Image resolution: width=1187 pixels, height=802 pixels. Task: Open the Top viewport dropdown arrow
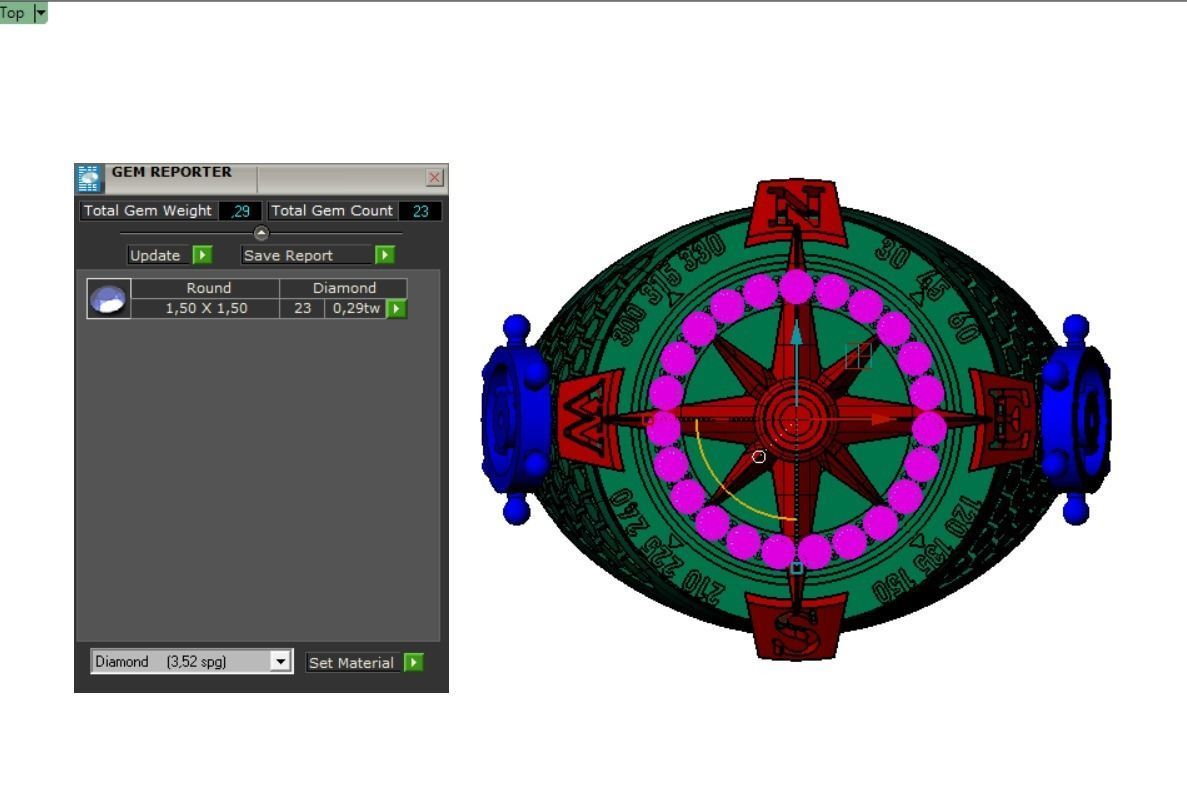(41, 13)
